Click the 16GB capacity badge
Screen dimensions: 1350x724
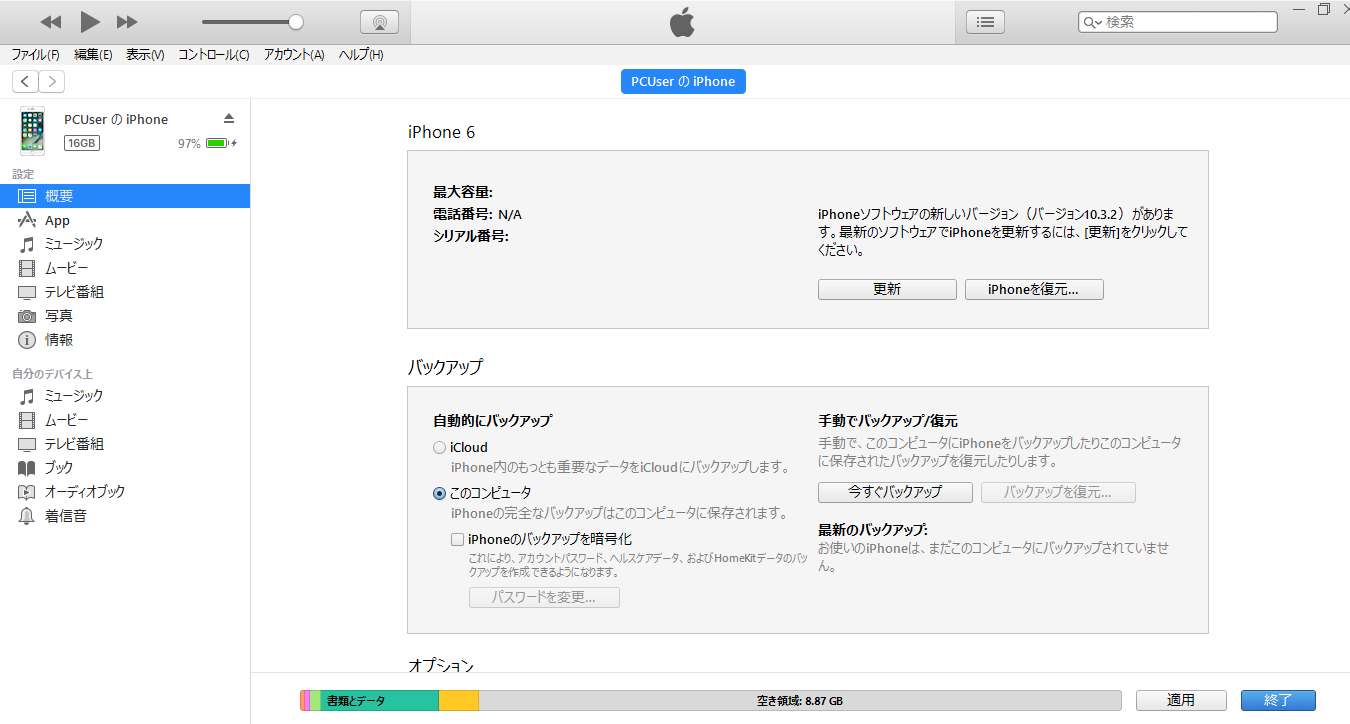[x=82, y=143]
